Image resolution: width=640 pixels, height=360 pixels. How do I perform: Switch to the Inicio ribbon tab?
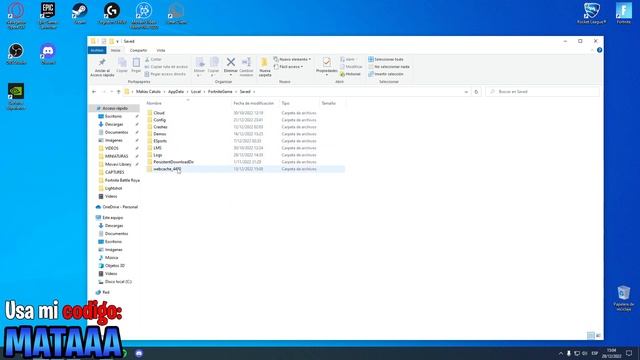tap(116, 50)
